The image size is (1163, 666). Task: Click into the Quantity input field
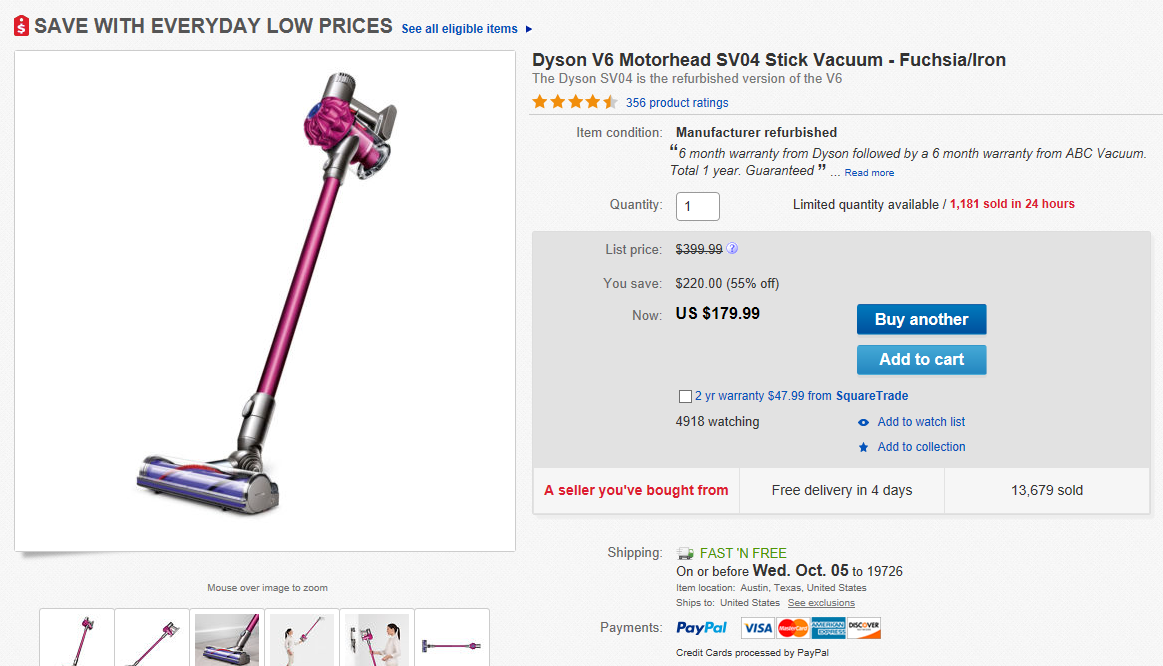(x=698, y=206)
